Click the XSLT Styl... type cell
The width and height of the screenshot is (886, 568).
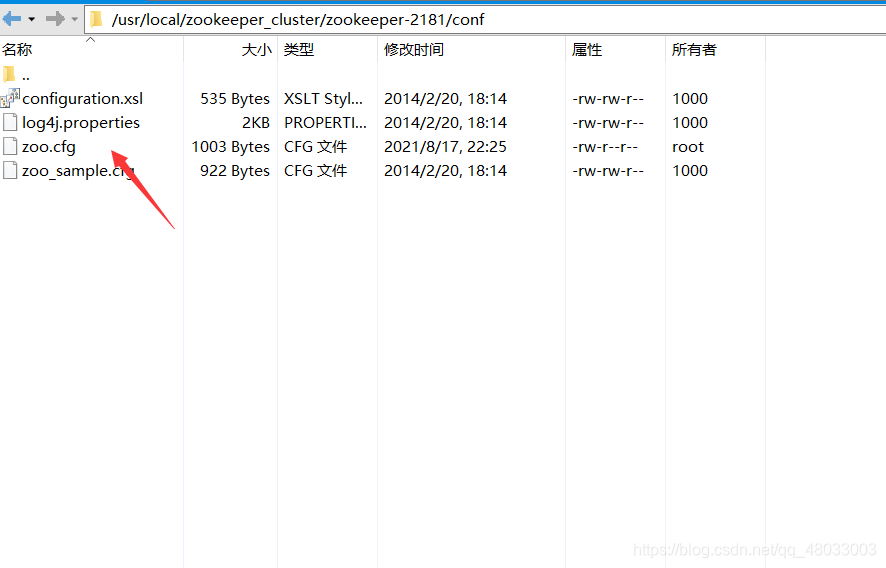[x=323, y=99]
